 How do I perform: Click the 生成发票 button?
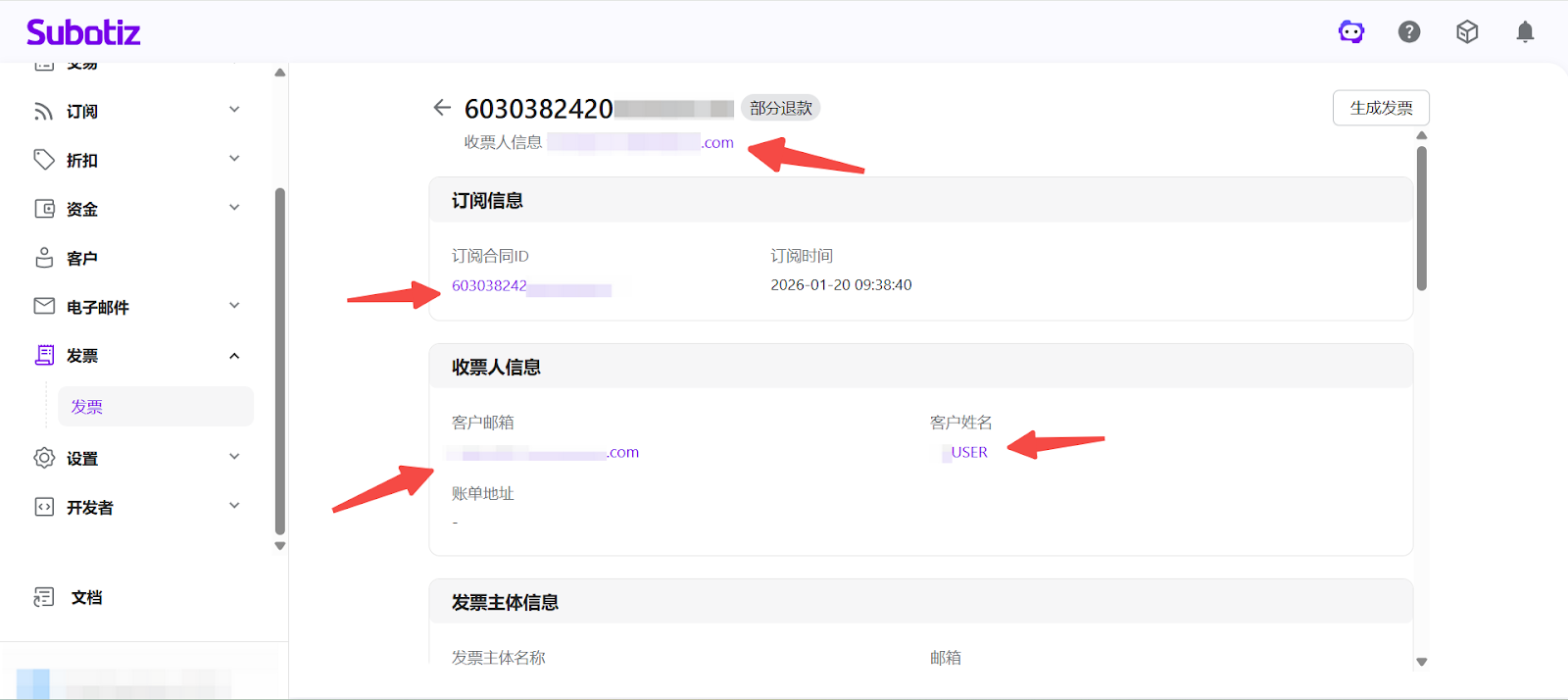pyautogui.click(x=1381, y=108)
